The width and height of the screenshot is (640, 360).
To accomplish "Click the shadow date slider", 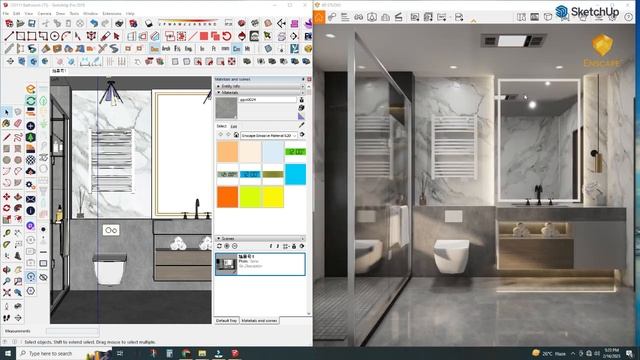I will [x=188, y=22].
